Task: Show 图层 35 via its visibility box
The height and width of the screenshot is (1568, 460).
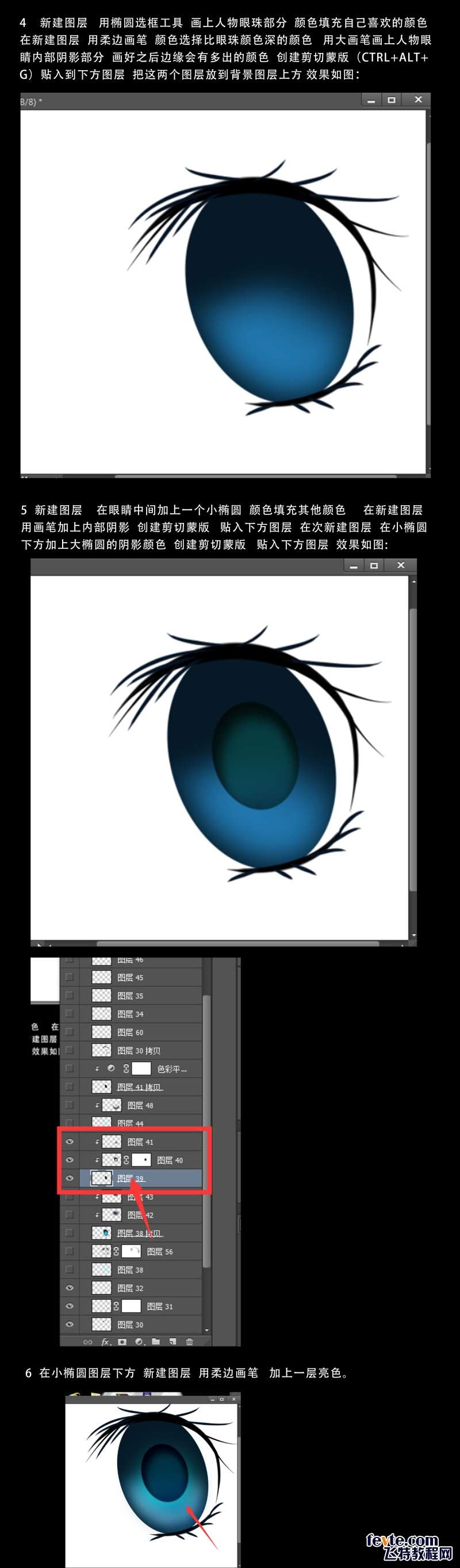Action: click(70, 996)
